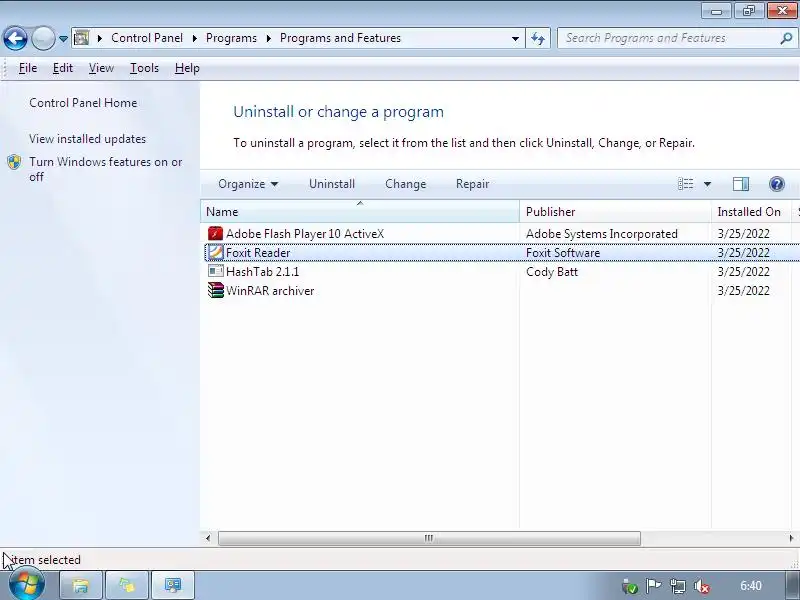Click the taskbar clock showing 6:40
Viewport: 800px width, 600px height.
[x=751, y=586]
